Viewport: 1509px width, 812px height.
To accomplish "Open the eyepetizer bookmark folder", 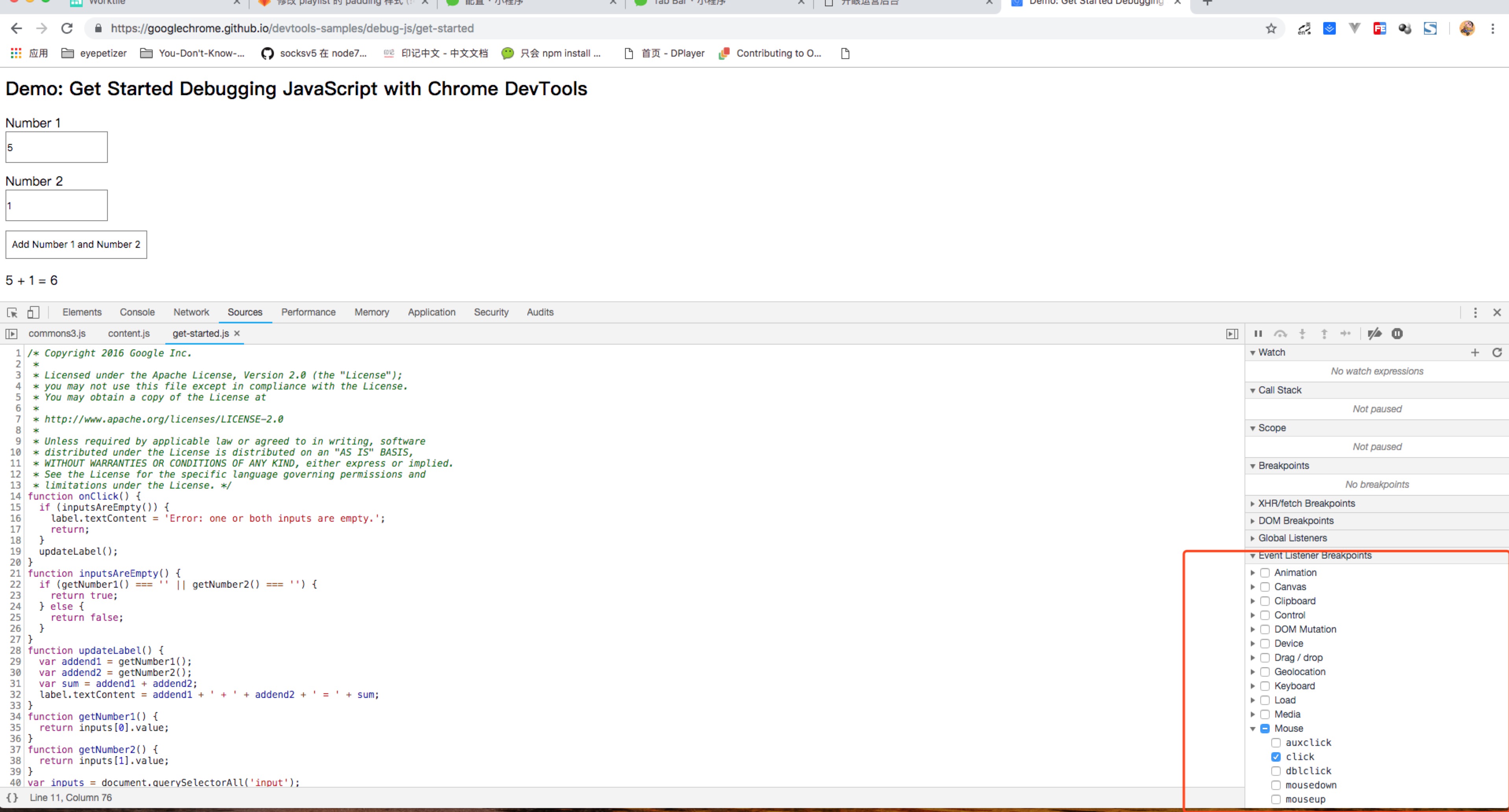I will pyautogui.click(x=94, y=53).
